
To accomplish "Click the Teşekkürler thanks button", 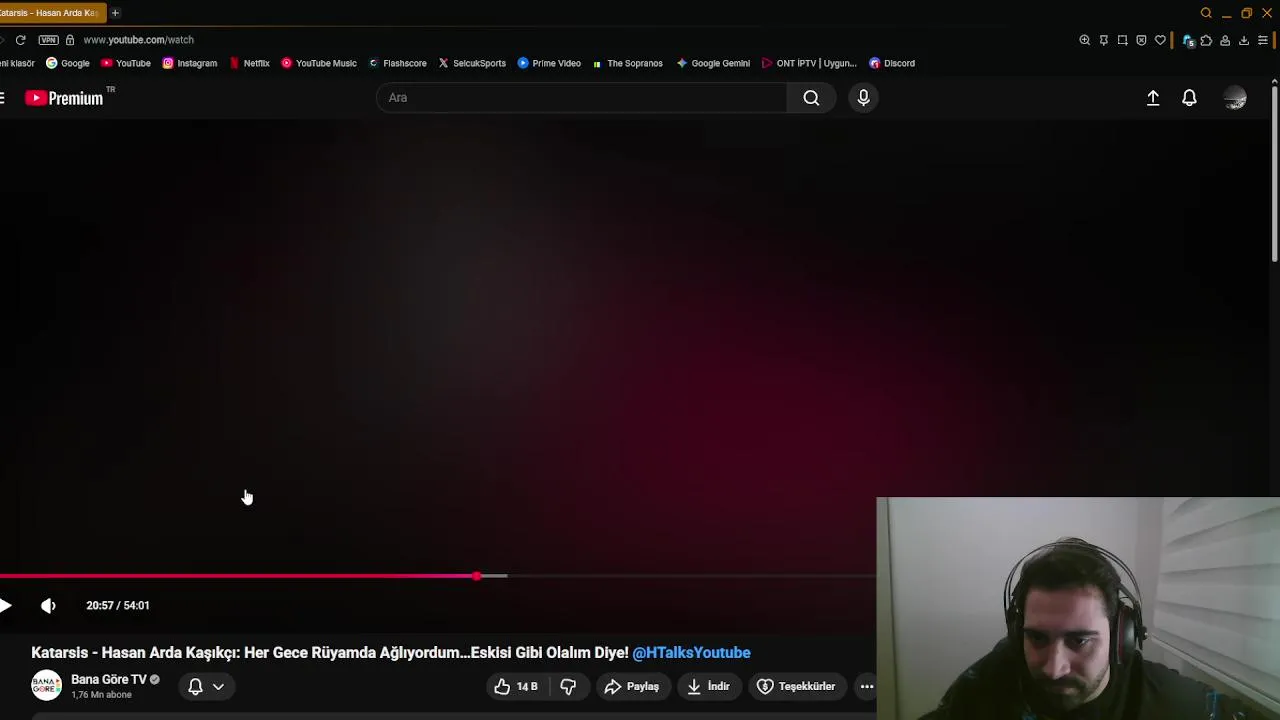I will pyautogui.click(x=796, y=686).
